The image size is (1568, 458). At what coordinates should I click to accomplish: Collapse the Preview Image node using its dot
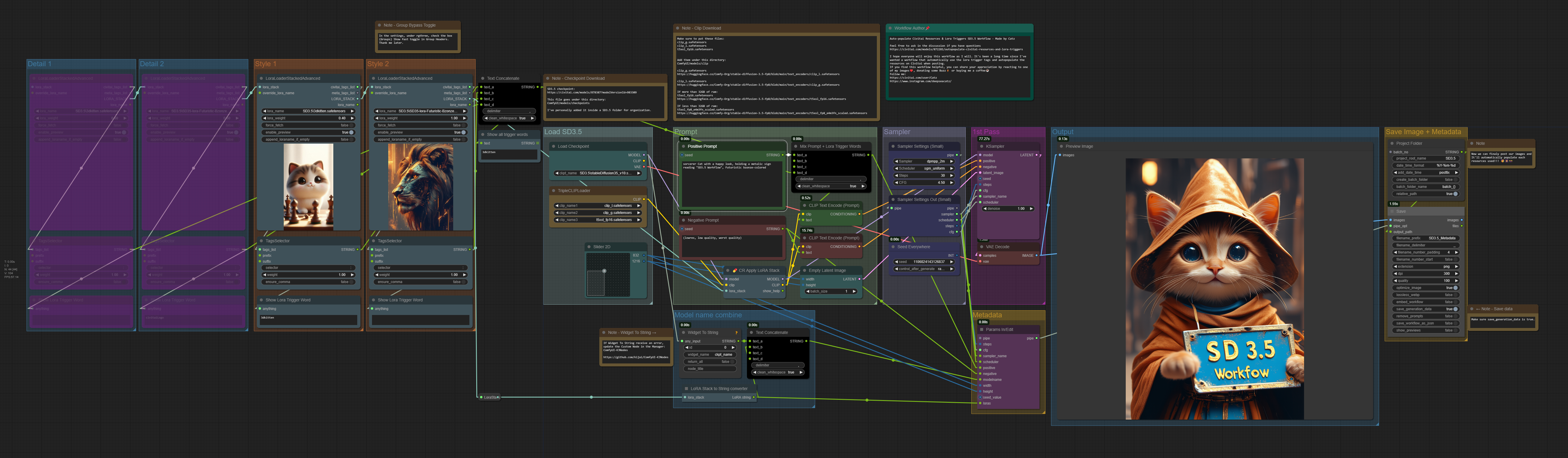click(1061, 146)
